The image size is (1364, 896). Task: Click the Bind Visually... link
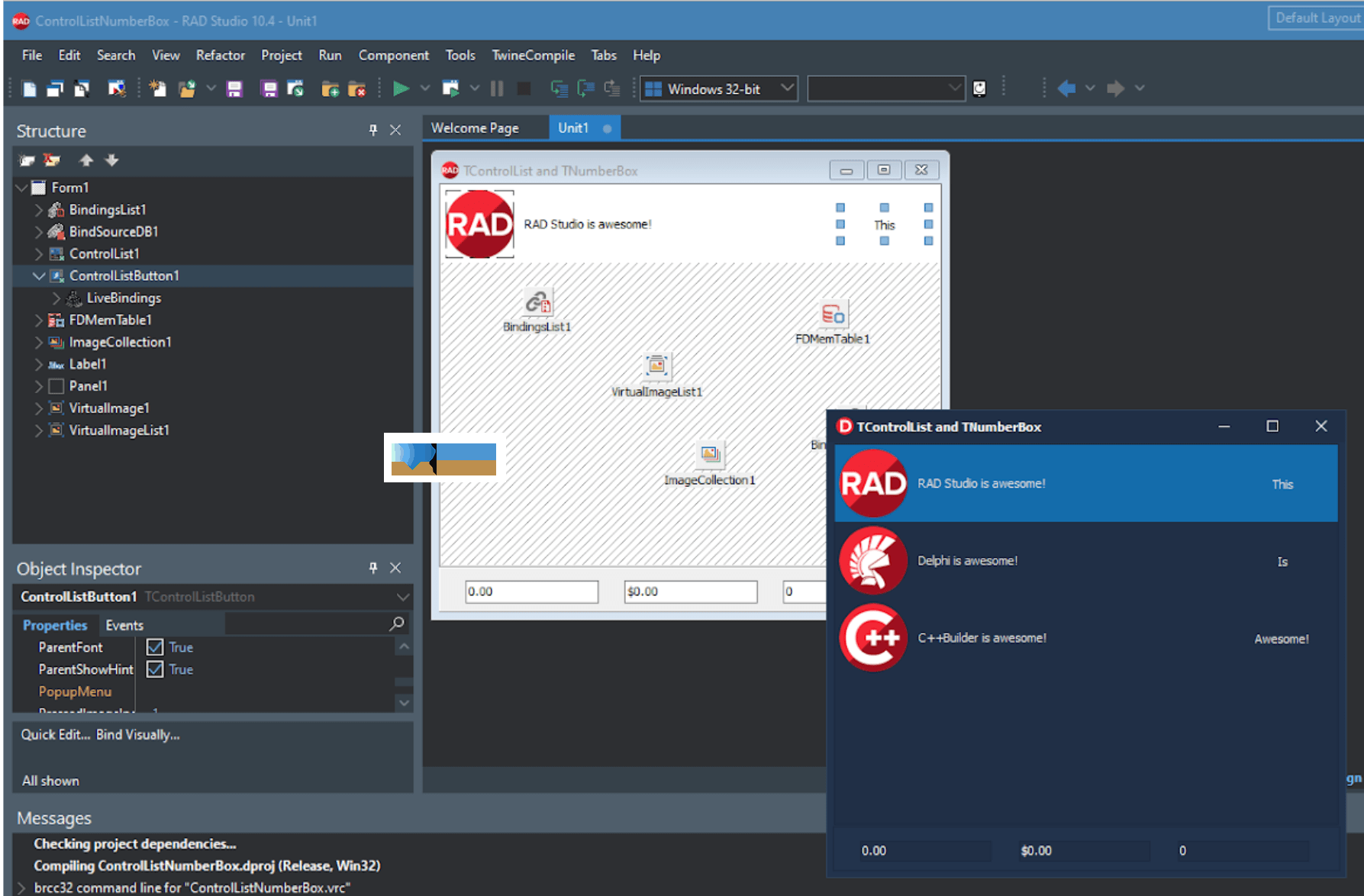click(x=138, y=735)
